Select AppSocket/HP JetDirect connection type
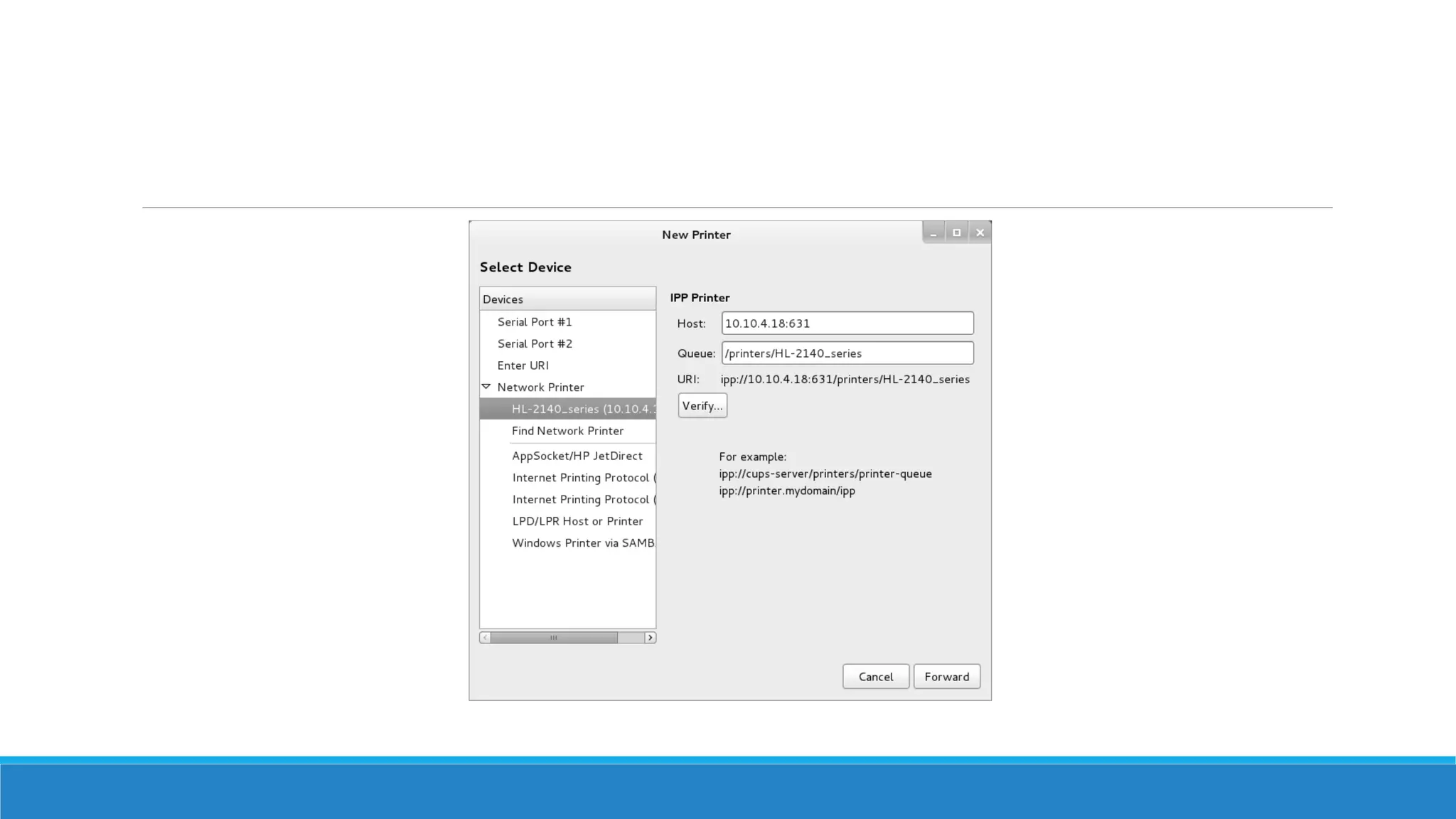This screenshot has width=1456, height=819. [577, 456]
